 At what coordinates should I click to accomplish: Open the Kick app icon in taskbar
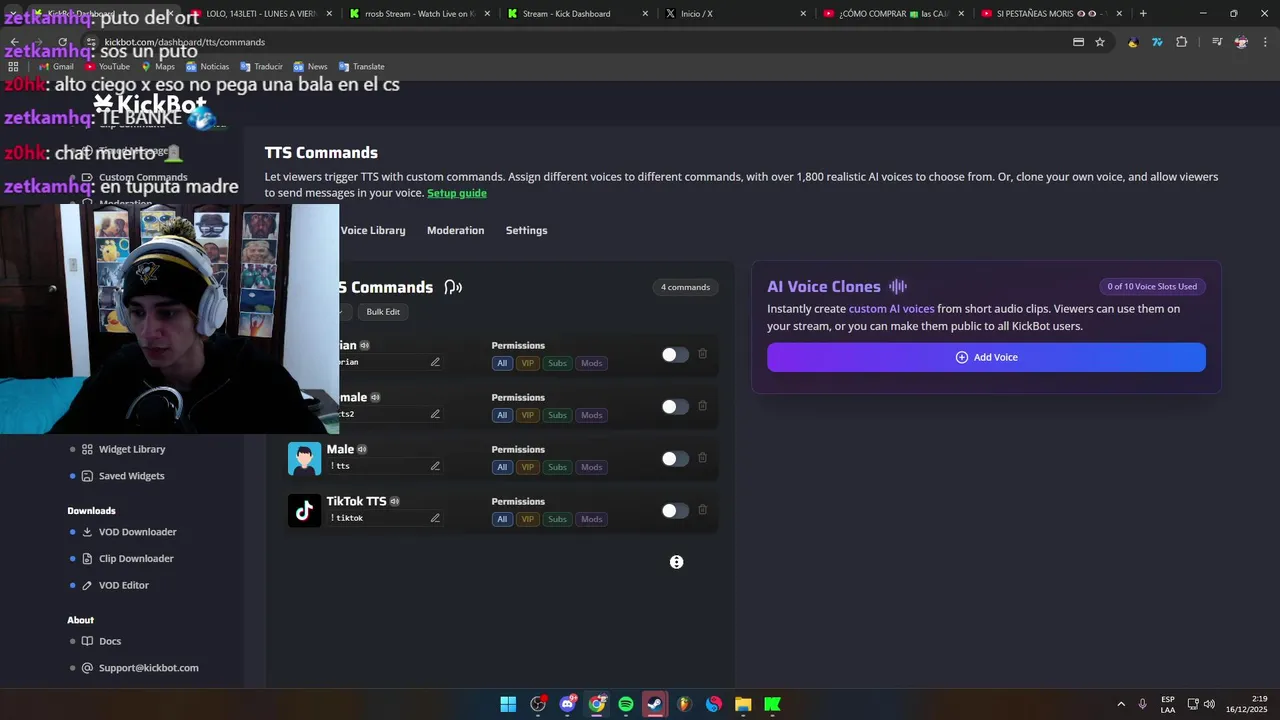coord(772,704)
